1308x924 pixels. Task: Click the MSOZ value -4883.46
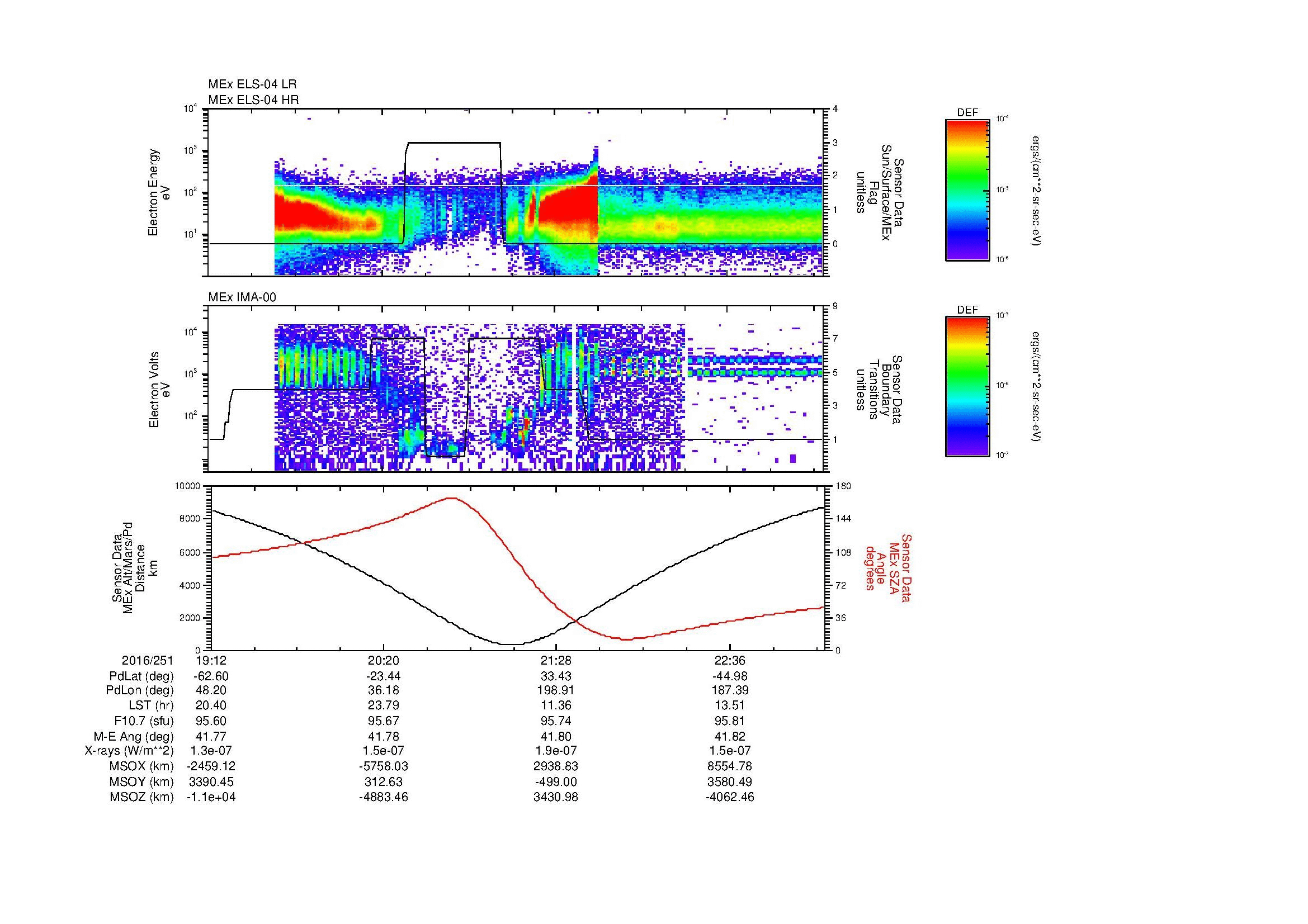coord(384,797)
